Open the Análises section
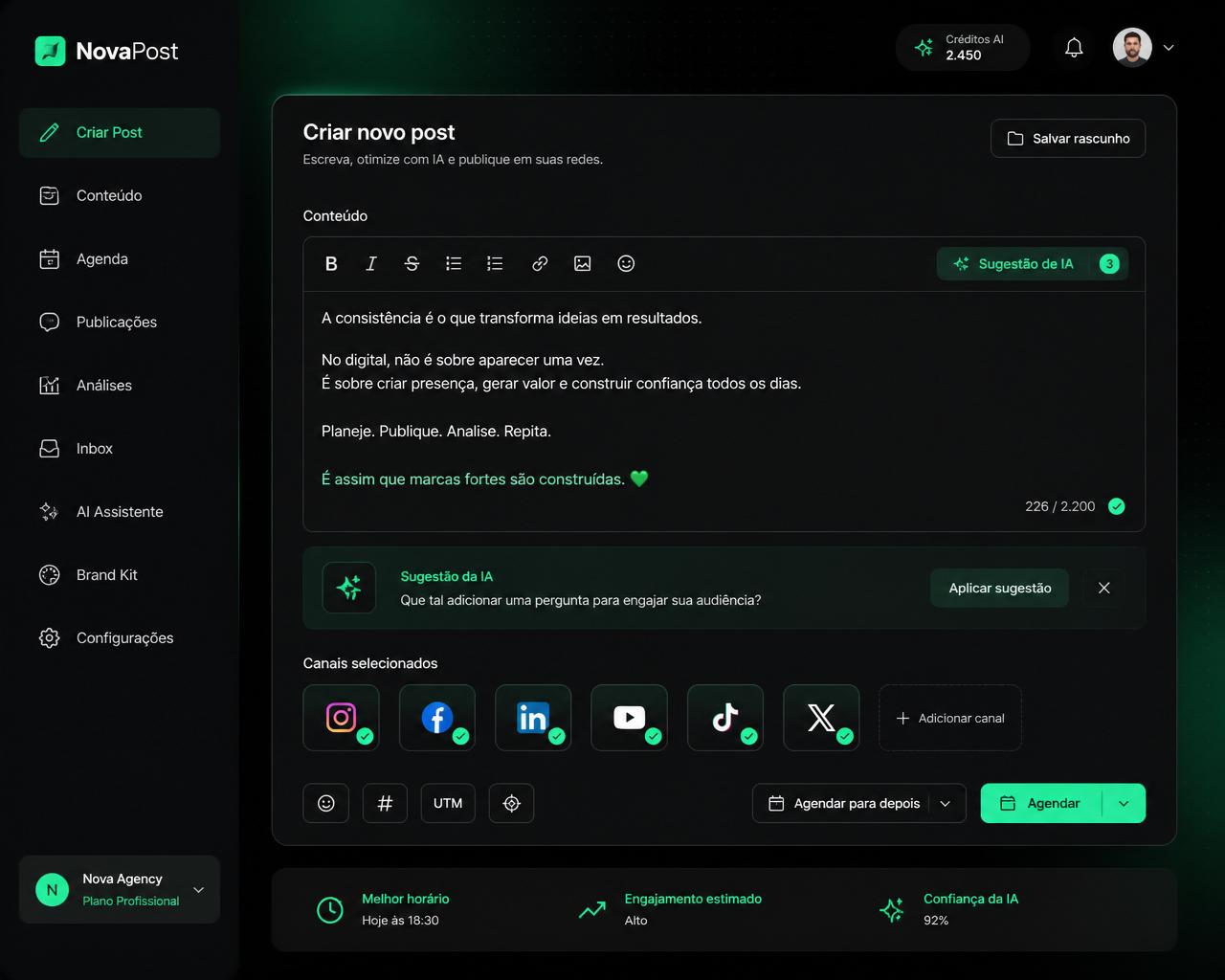 [120, 385]
